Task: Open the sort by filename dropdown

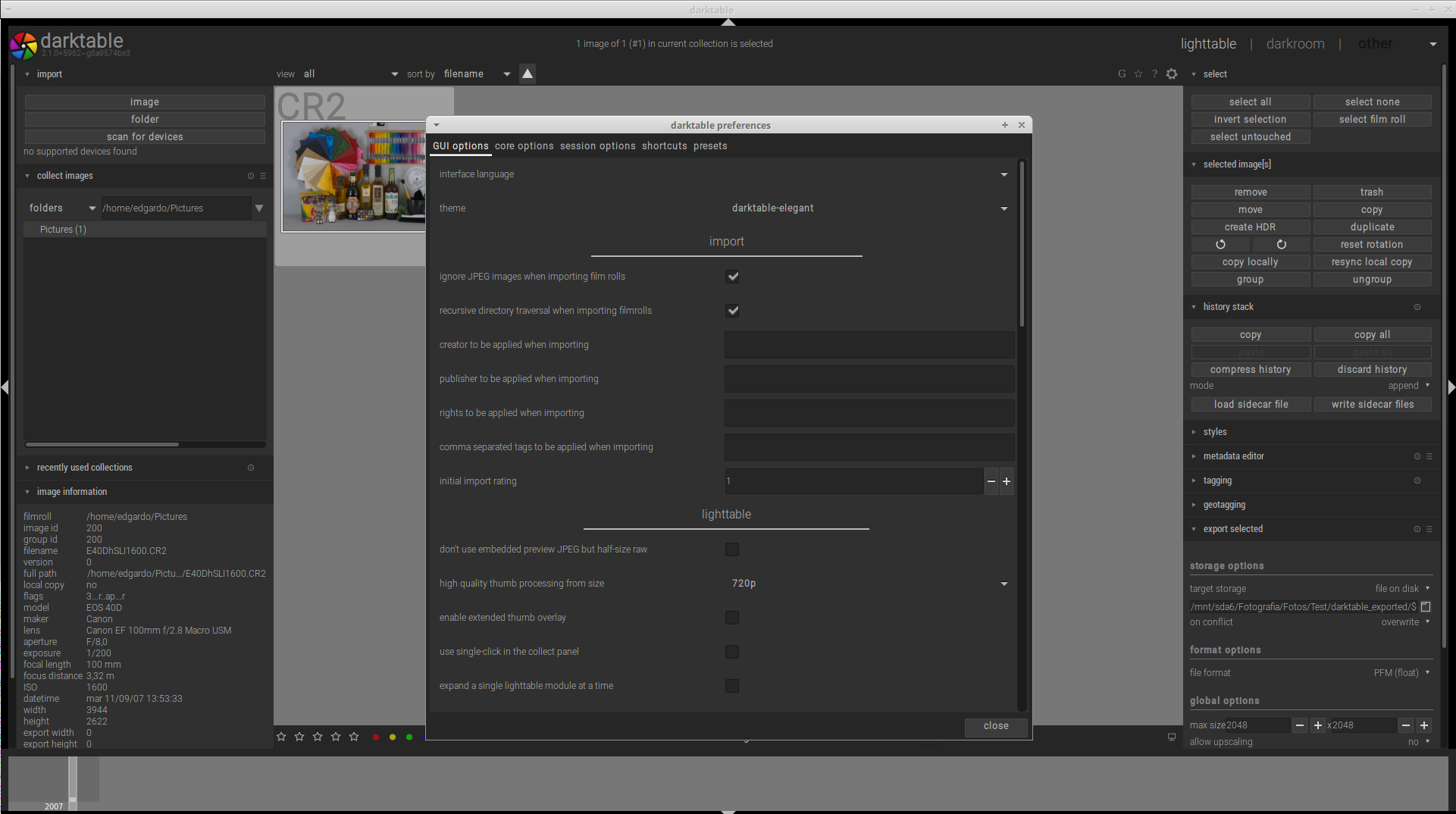Action: (477, 74)
